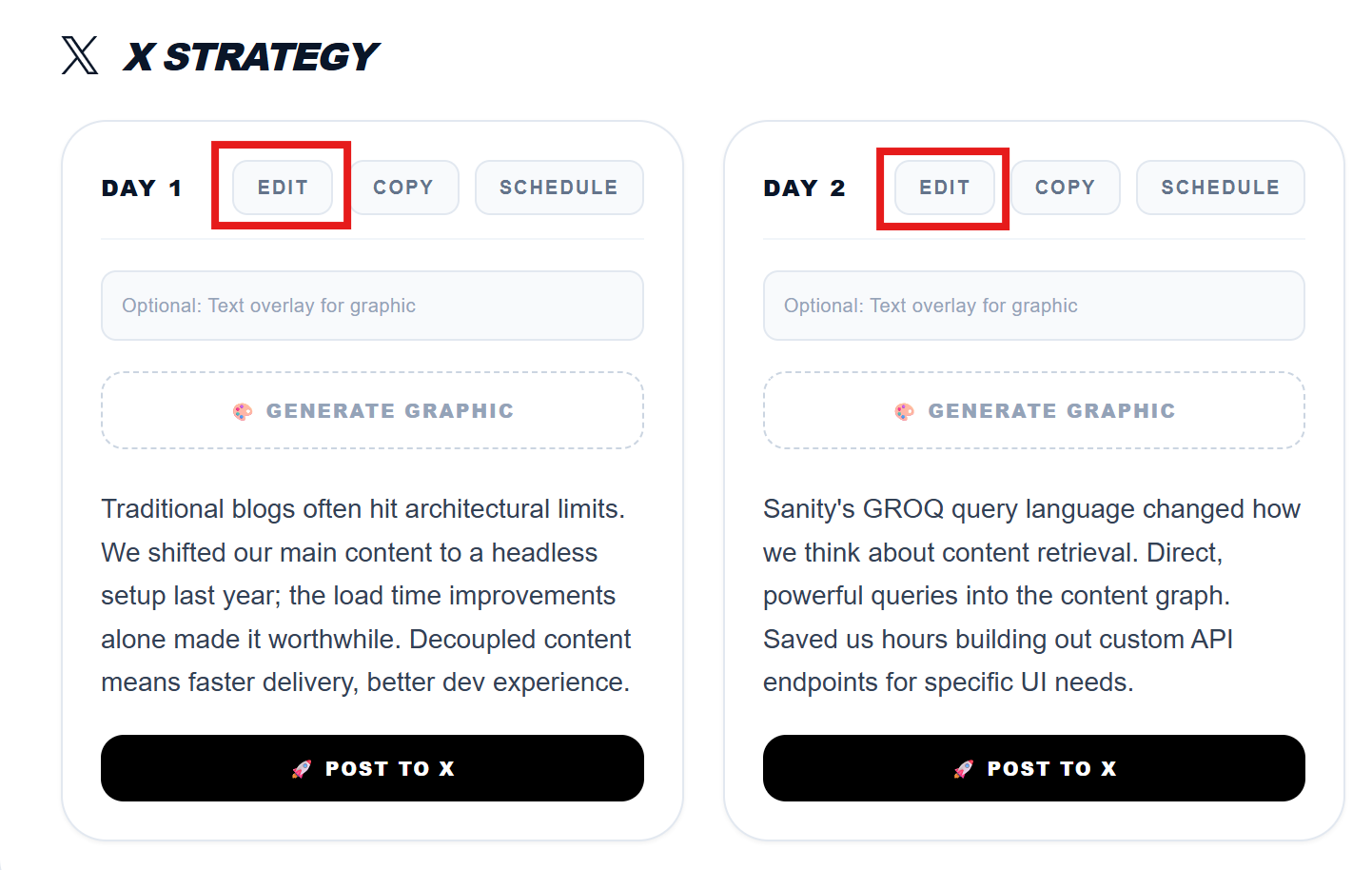Click the rocket icon in Day 1 card
Screen dimensions: 1372x870
click(x=302, y=769)
